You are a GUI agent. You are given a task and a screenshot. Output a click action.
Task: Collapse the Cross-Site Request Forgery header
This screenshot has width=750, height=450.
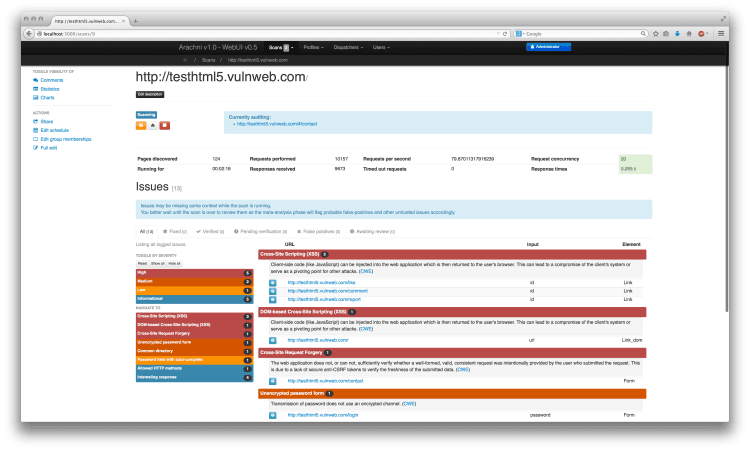pyautogui.click(x=452, y=352)
